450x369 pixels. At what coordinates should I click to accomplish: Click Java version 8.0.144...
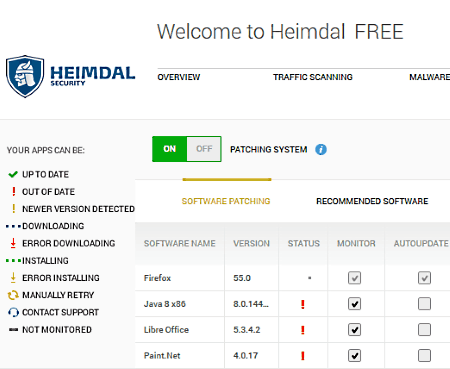tap(251, 304)
